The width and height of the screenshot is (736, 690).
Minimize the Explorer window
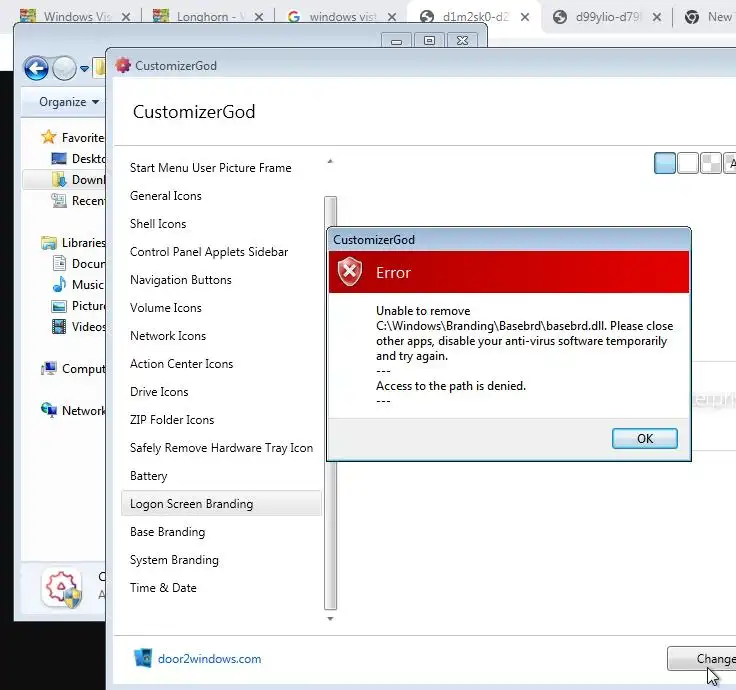396,41
